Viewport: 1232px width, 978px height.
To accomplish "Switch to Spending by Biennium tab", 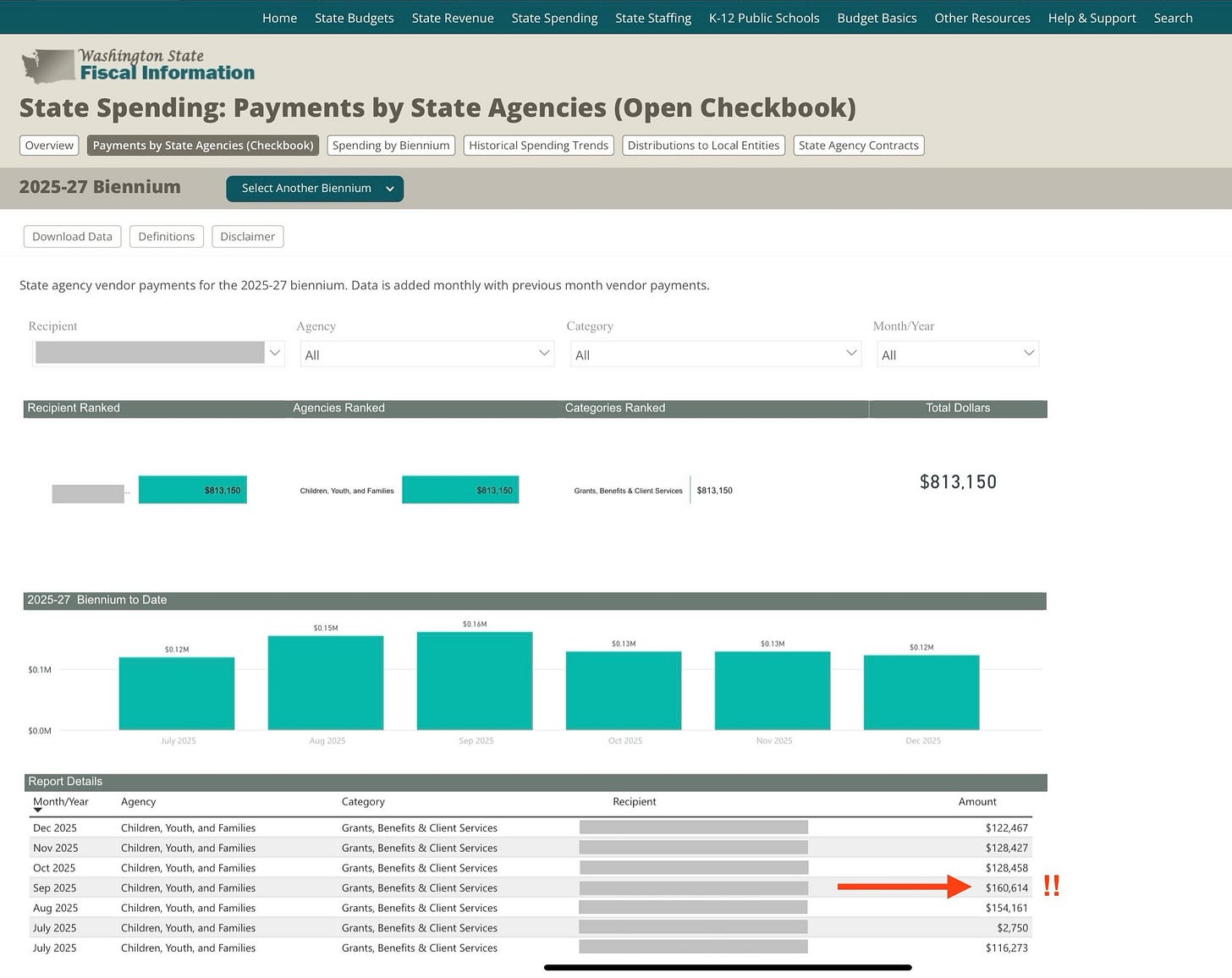I will click(391, 146).
